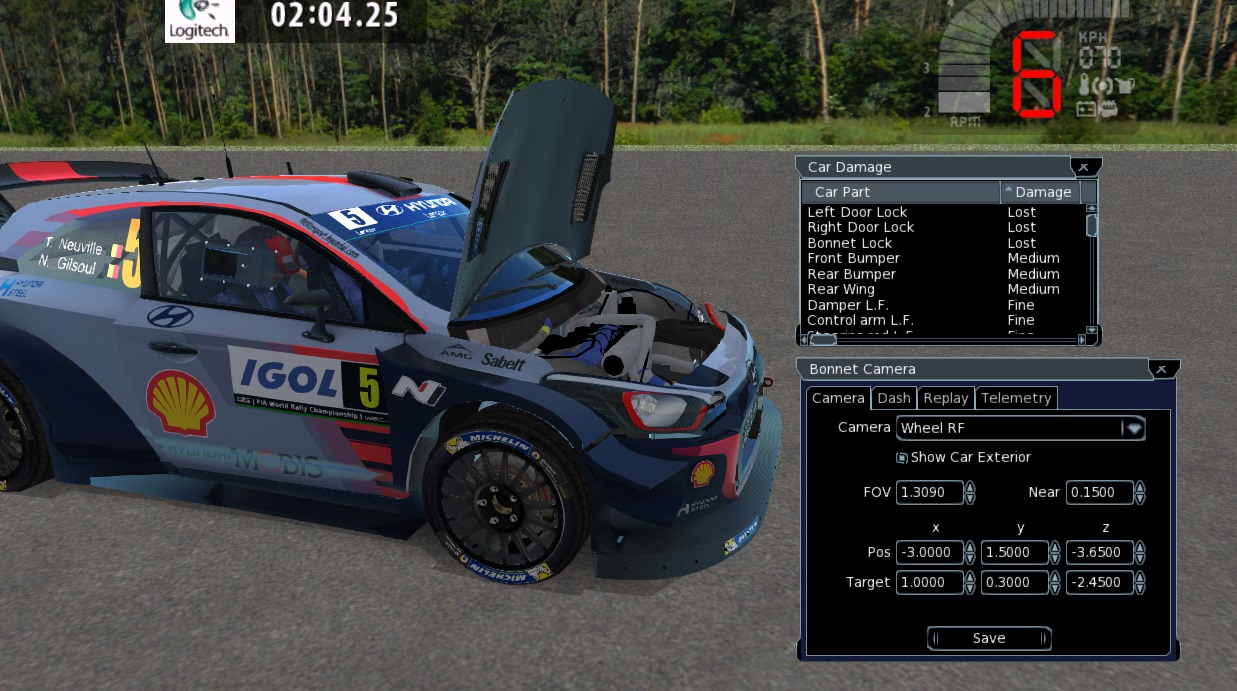Increase the Pos z value
This screenshot has width=1237, height=691.
click(x=1140, y=547)
